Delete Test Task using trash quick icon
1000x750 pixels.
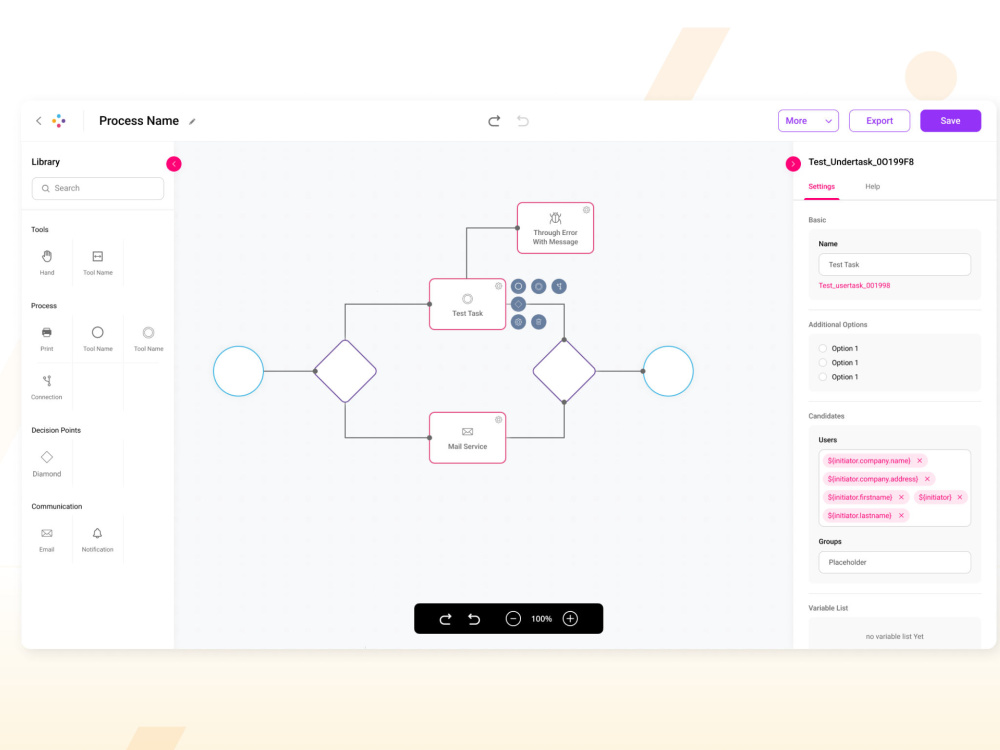tap(539, 322)
